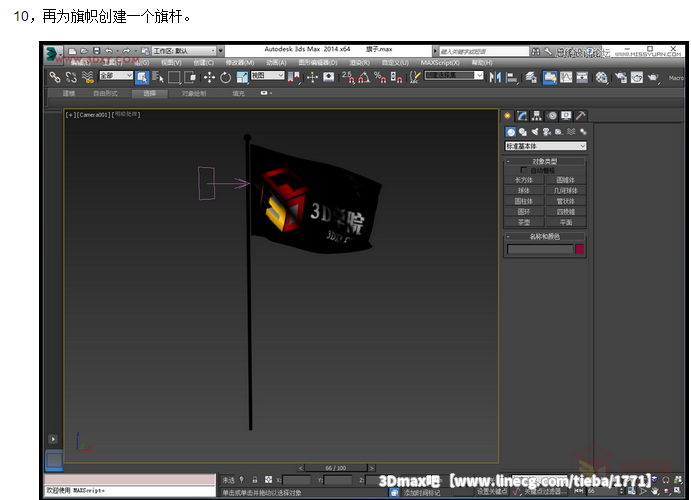The width and height of the screenshot is (691, 500).
Task: Click the 长方体 create button
Action: coord(524,180)
